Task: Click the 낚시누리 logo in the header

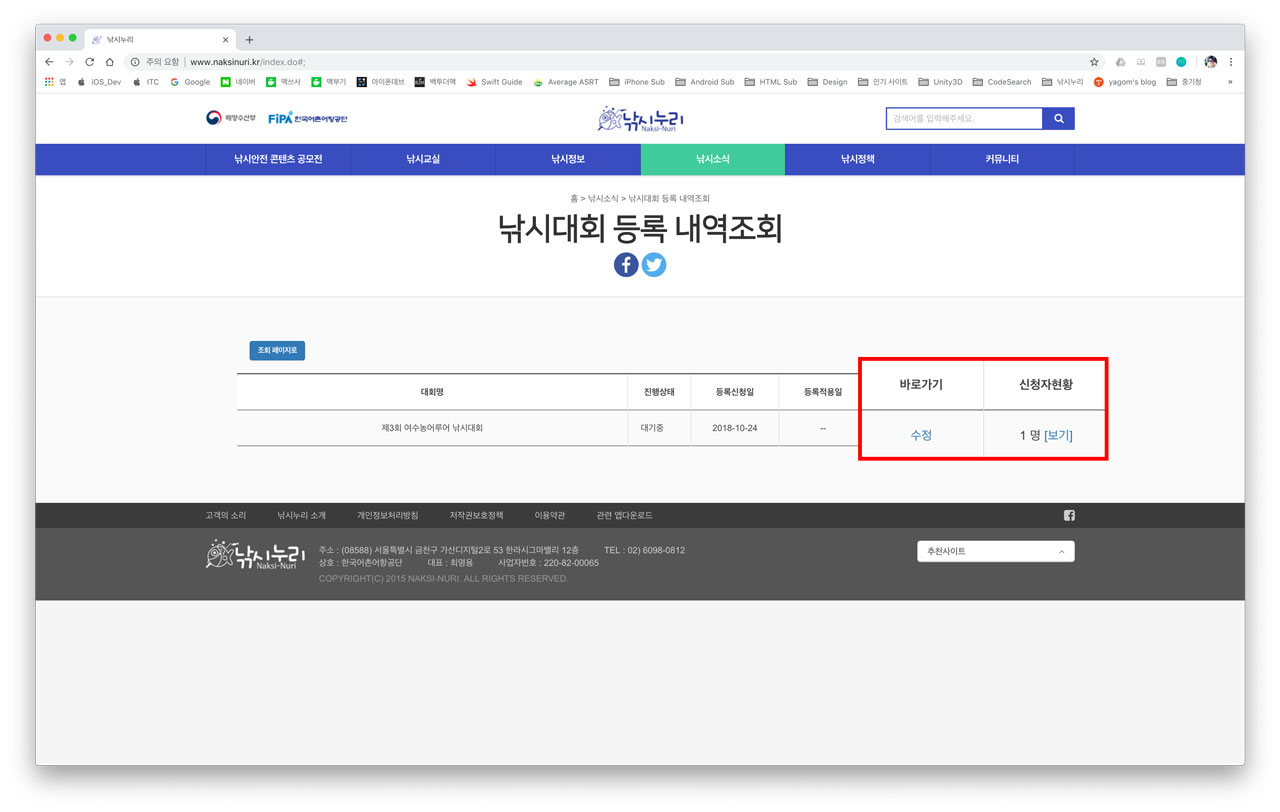Action: 640,117
